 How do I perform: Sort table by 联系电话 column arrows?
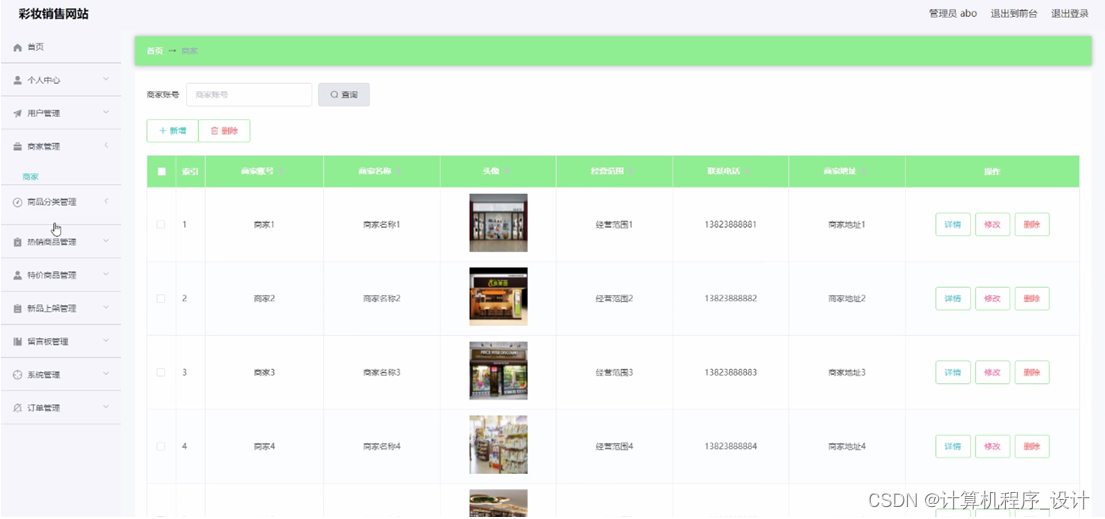coord(747,171)
